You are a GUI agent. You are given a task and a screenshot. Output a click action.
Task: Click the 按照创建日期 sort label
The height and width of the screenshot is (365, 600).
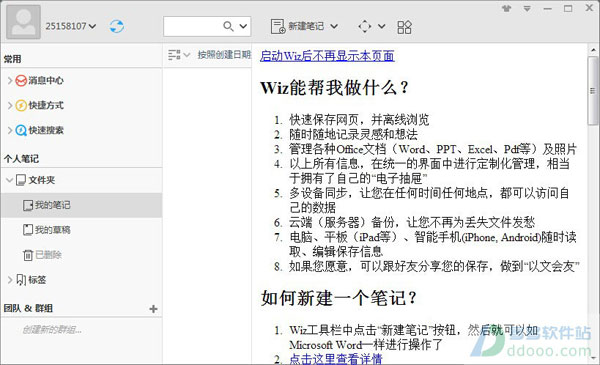pyautogui.click(x=224, y=55)
